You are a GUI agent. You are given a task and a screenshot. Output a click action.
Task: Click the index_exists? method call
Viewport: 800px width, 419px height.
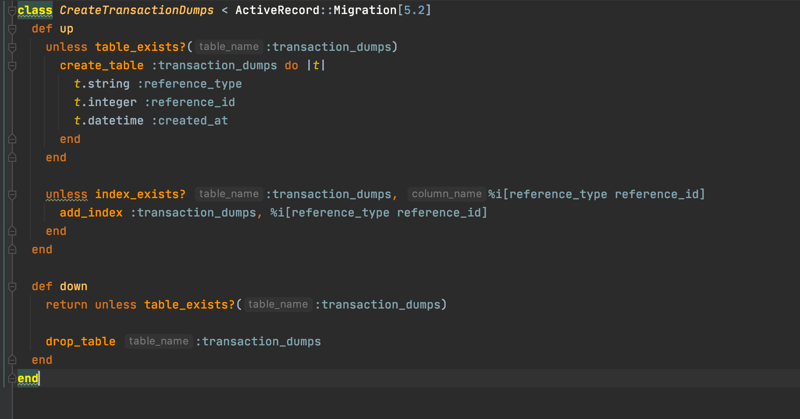tap(140, 194)
